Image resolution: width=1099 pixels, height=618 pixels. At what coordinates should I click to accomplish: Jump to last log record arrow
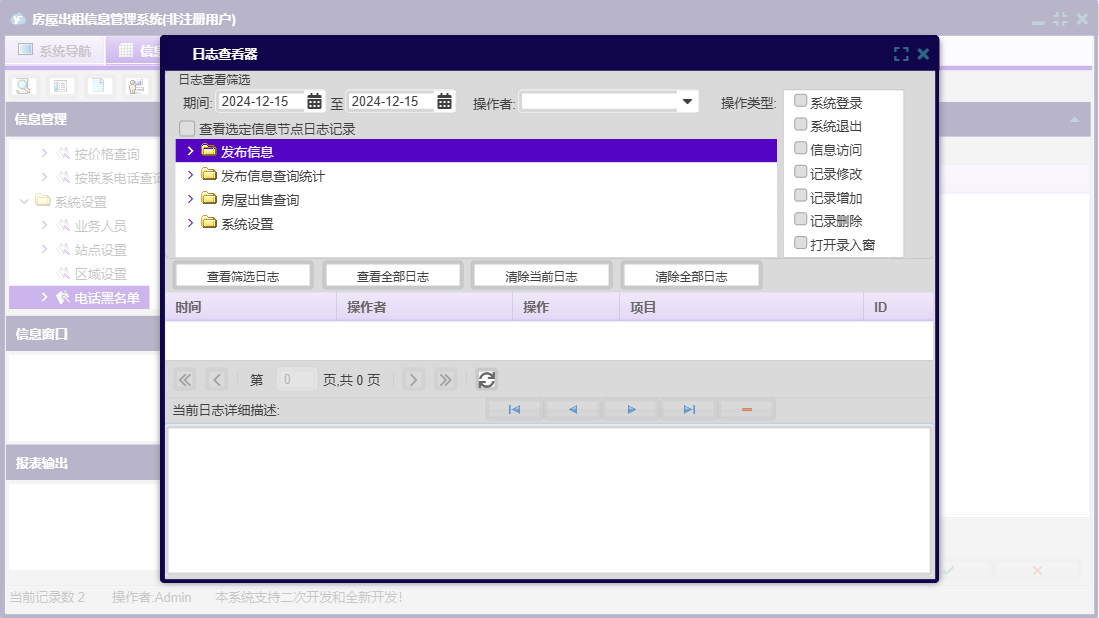pos(689,409)
